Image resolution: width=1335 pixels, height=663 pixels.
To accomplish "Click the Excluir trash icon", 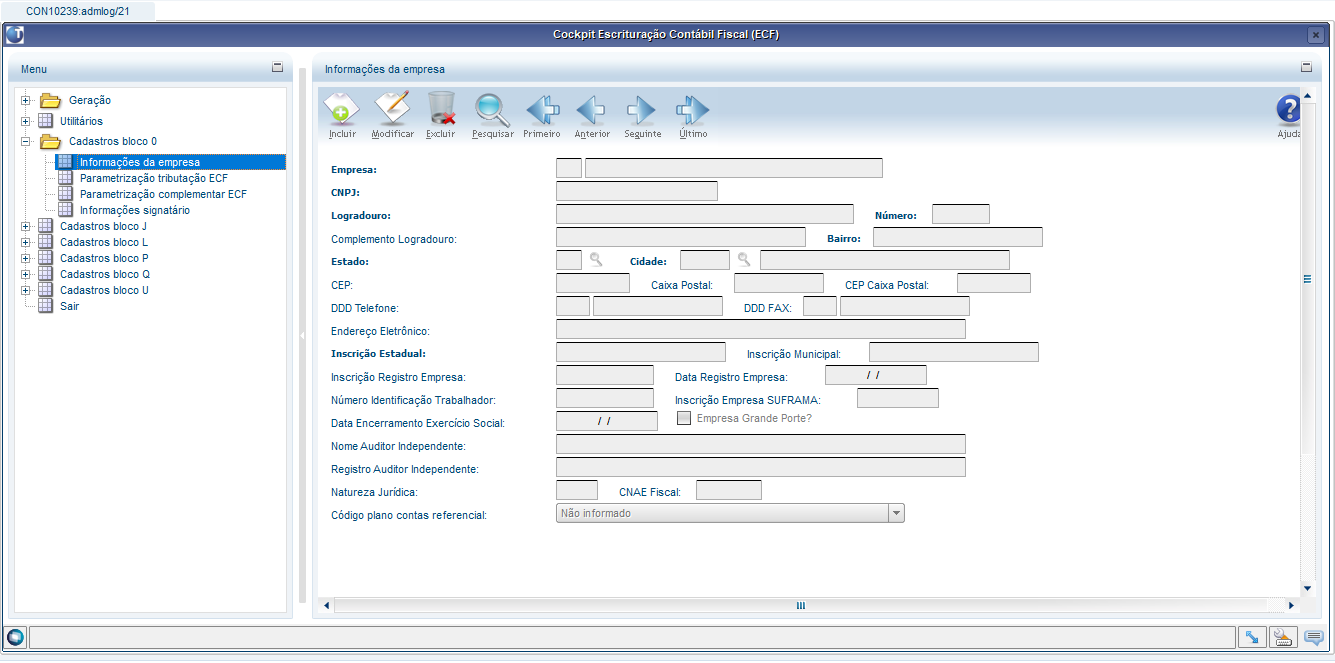I will tap(441, 108).
